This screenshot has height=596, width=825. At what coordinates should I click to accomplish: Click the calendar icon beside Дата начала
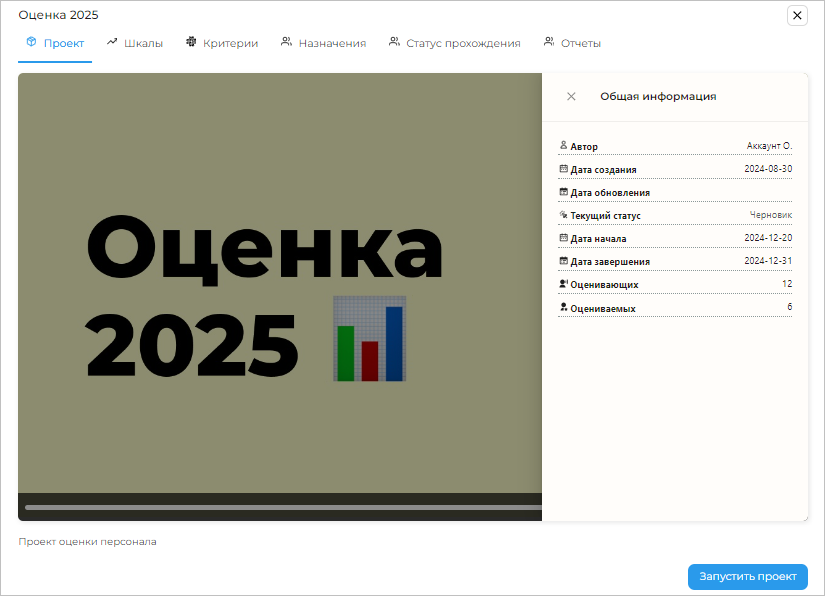(x=563, y=238)
